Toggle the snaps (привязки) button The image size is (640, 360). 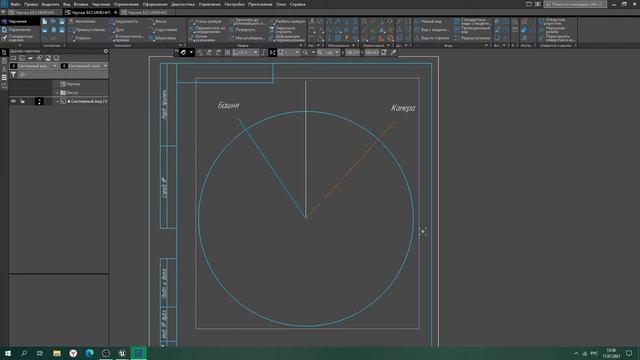tap(183, 52)
